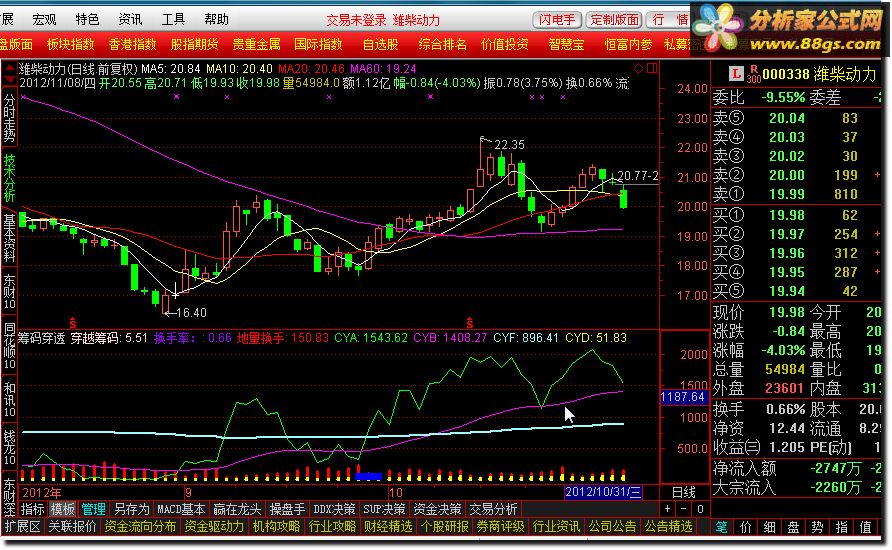The height and width of the screenshot is (550, 892).
Task: Switch to the SUP决策 template tab
Action: click(x=385, y=509)
